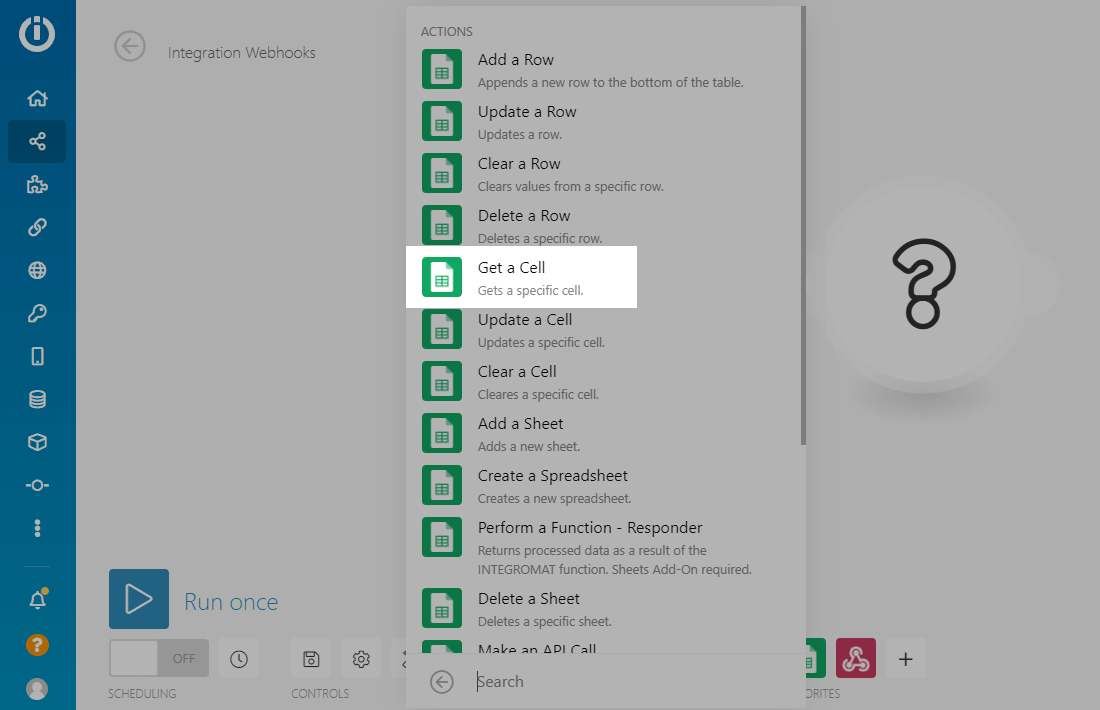Image resolution: width=1100 pixels, height=710 pixels.
Task: Choose Clear a Row action
Action: [605, 173]
